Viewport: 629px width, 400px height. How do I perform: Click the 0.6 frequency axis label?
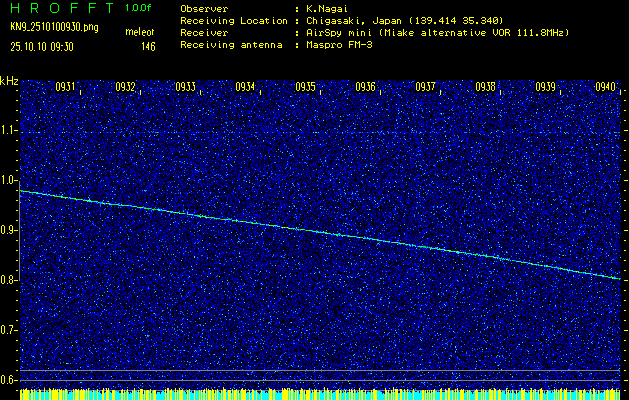pos(9,379)
